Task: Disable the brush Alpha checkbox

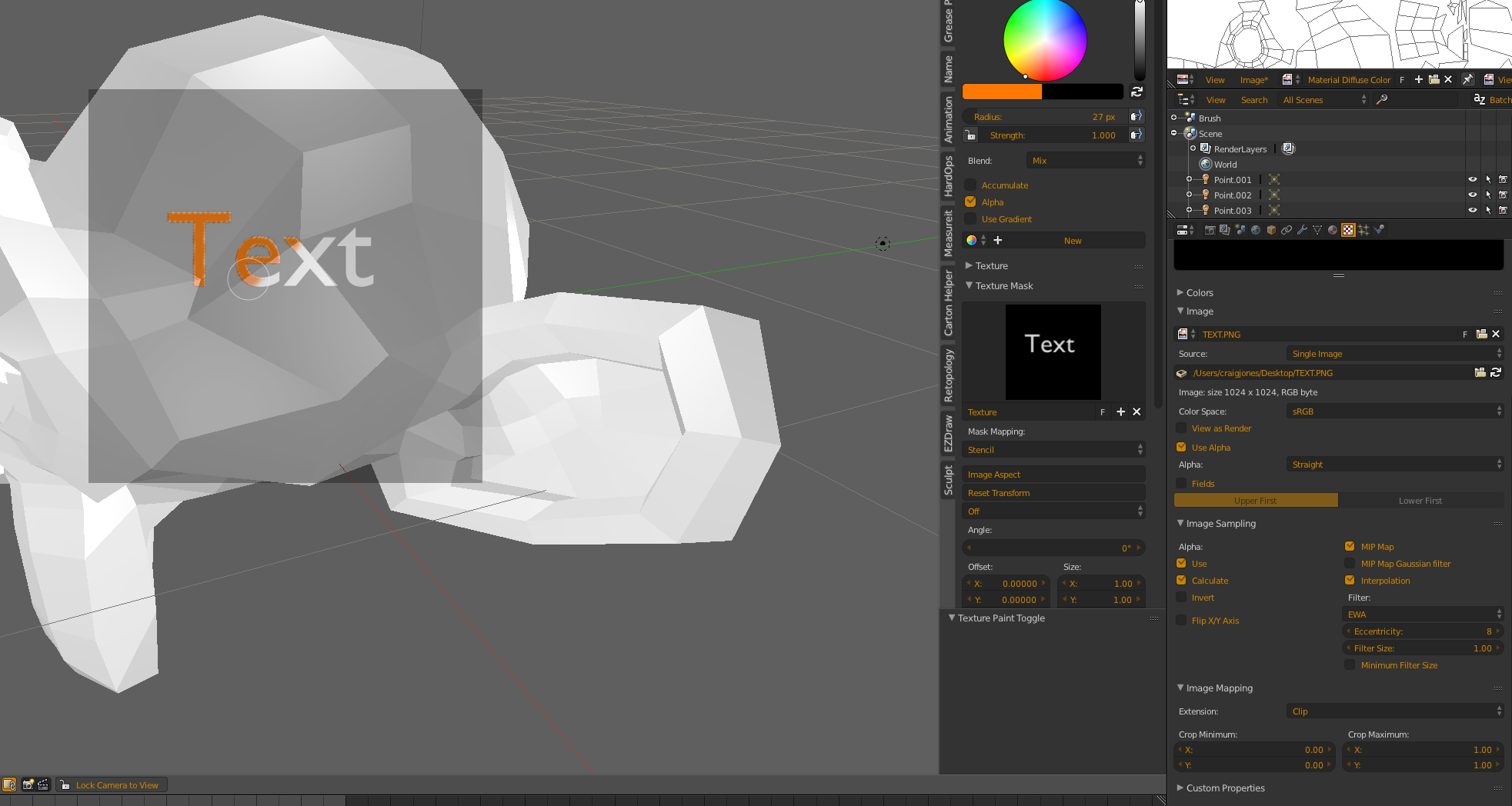Action: click(x=970, y=201)
